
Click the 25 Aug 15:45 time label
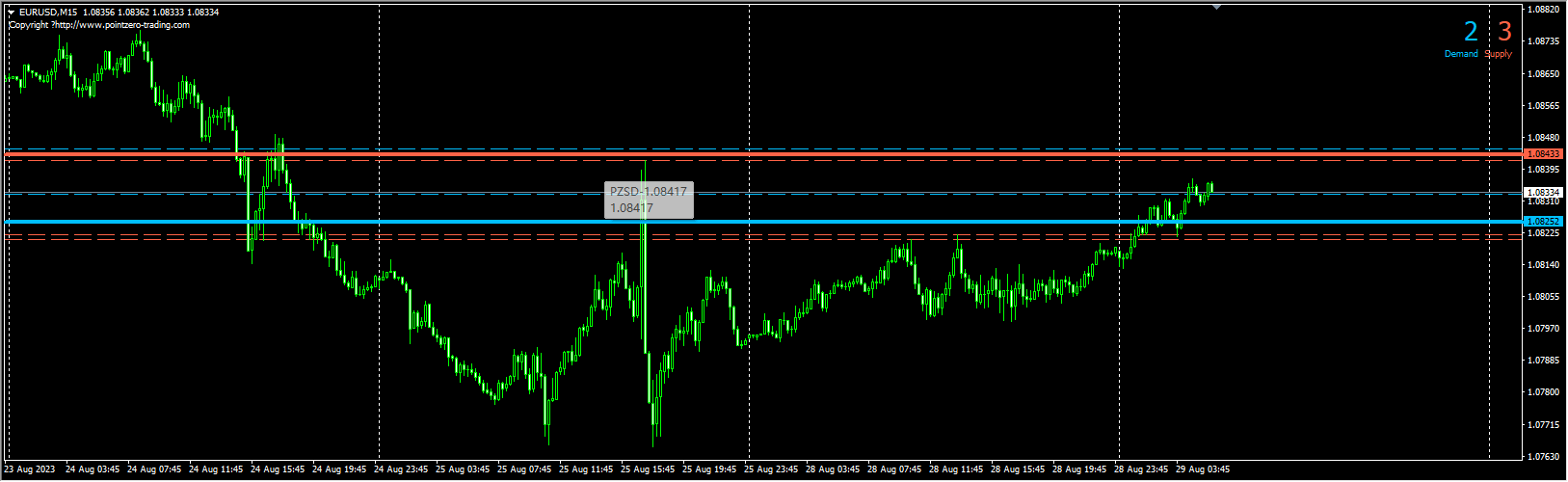(648, 470)
